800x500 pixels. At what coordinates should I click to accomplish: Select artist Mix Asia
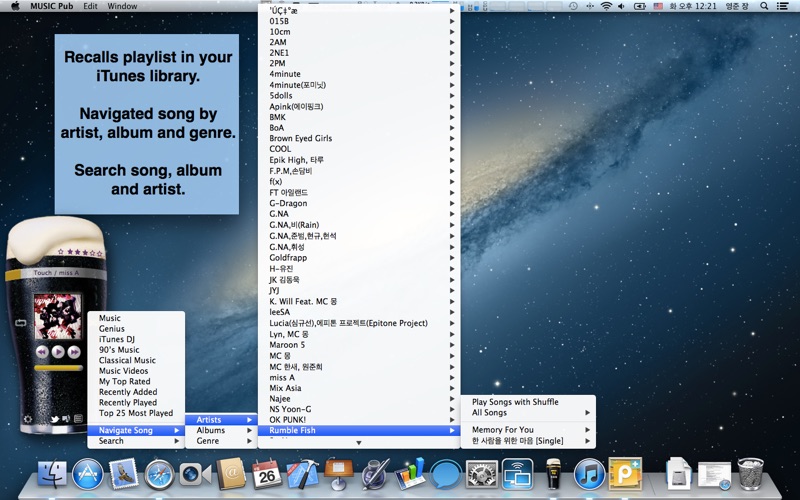click(x=359, y=388)
